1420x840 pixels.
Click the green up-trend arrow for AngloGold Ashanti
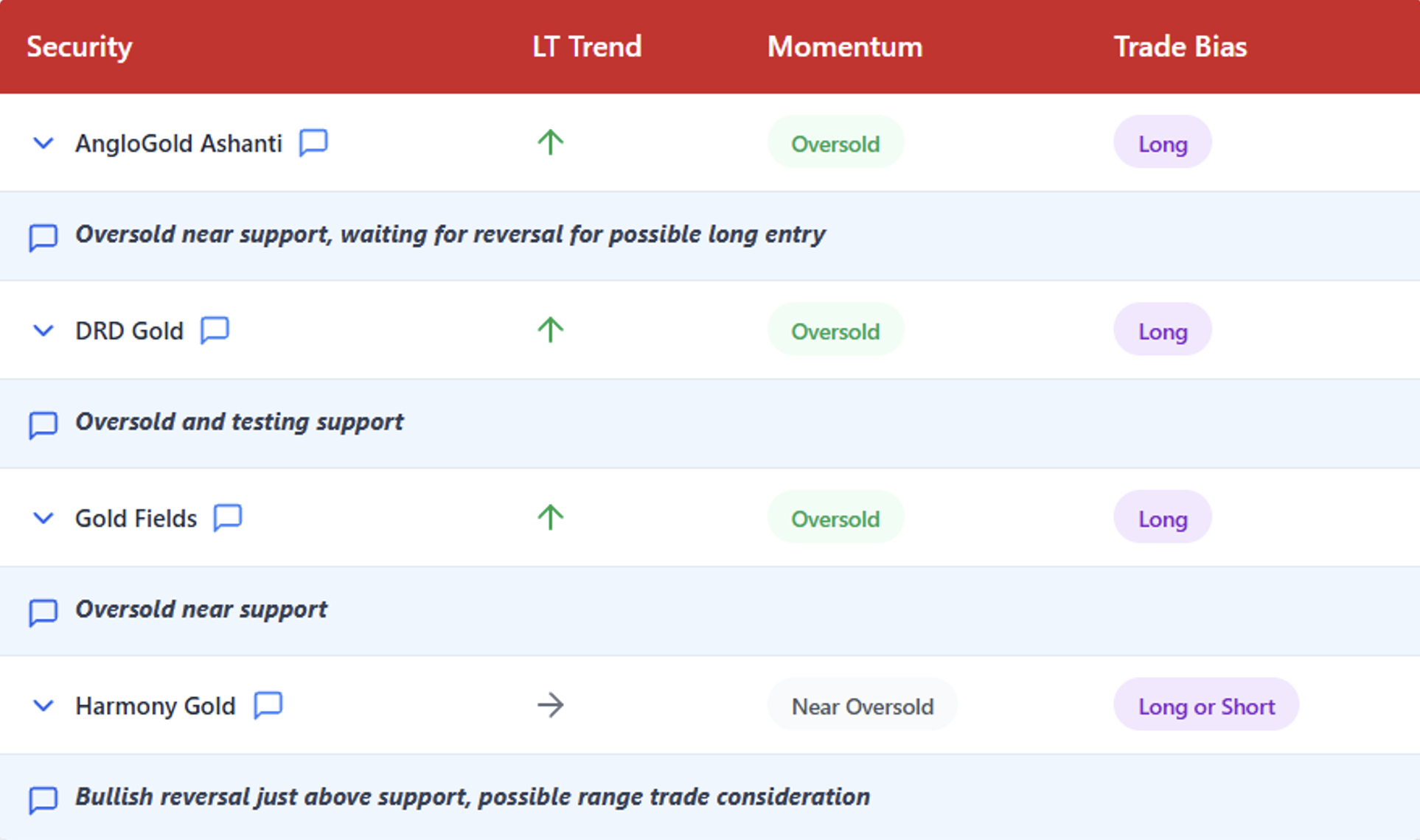tap(550, 142)
